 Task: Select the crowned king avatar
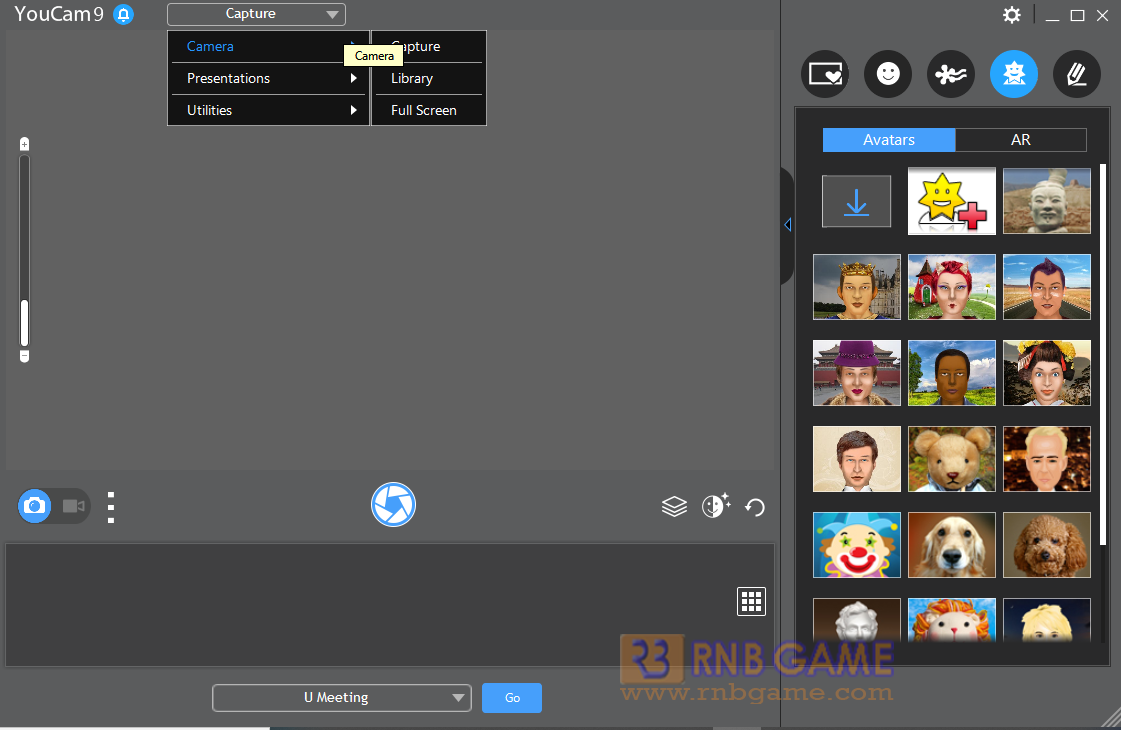(x=856, y=287)
